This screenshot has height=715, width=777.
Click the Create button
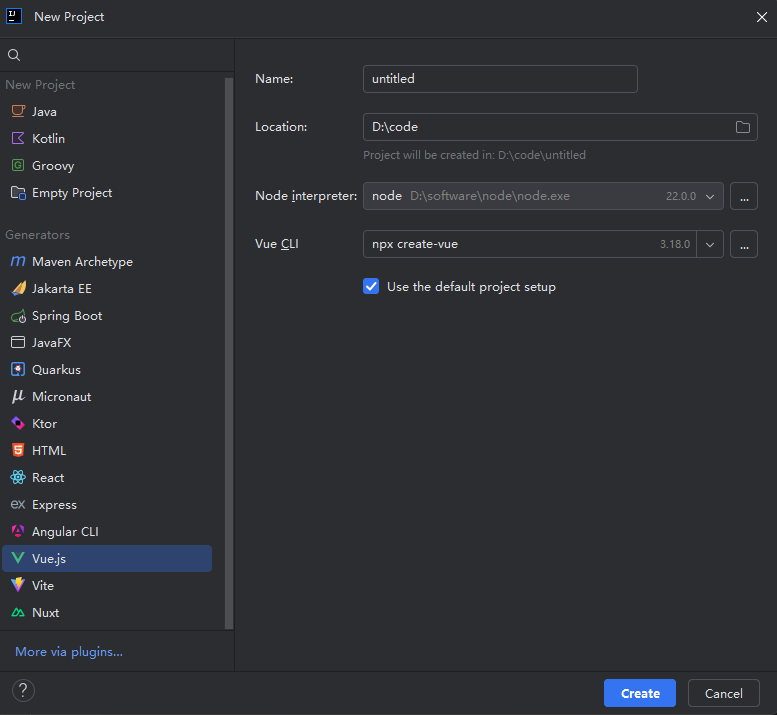click(640, 693)
